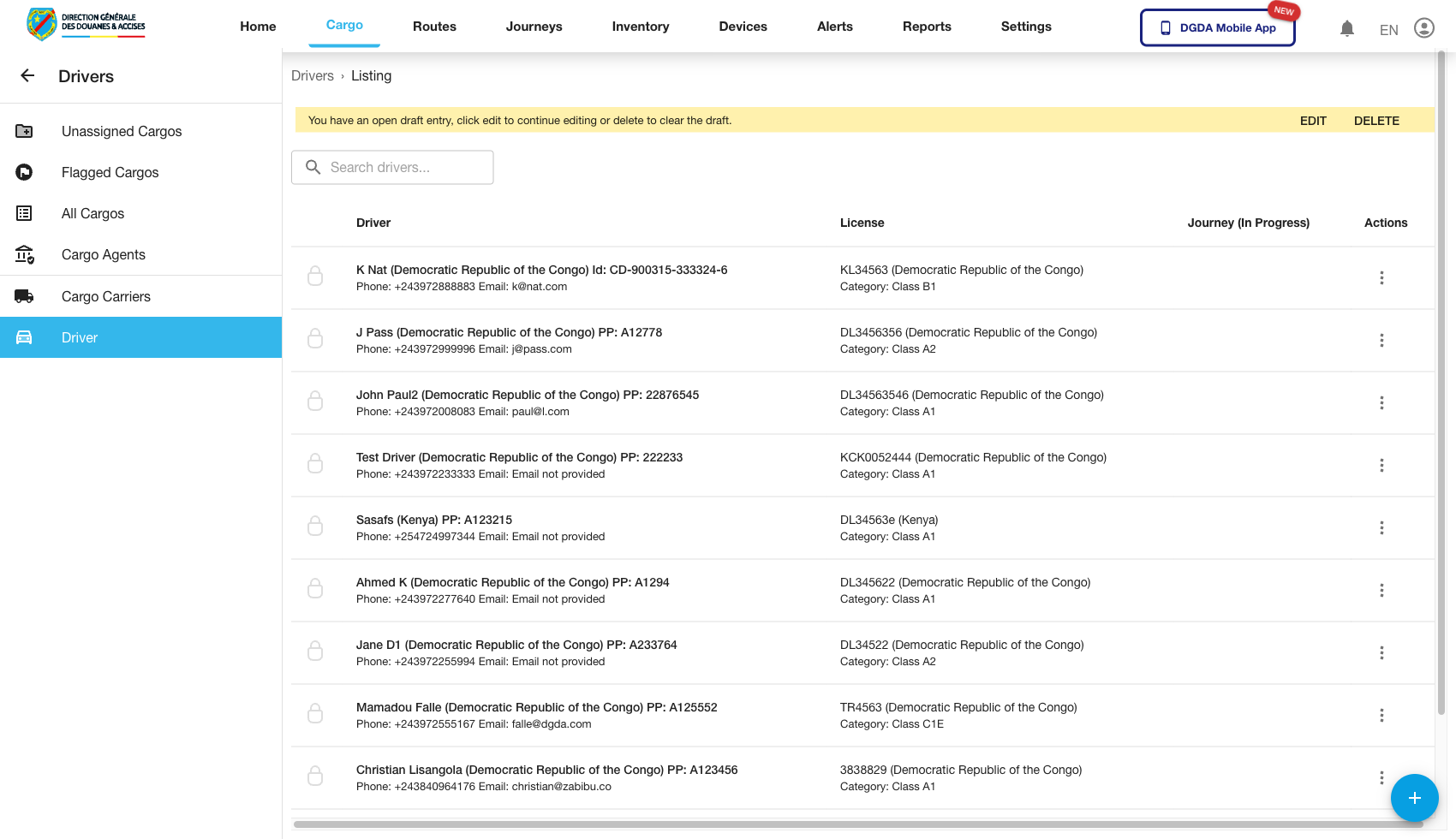Add a new driver with plus button

coord(1414,798)
